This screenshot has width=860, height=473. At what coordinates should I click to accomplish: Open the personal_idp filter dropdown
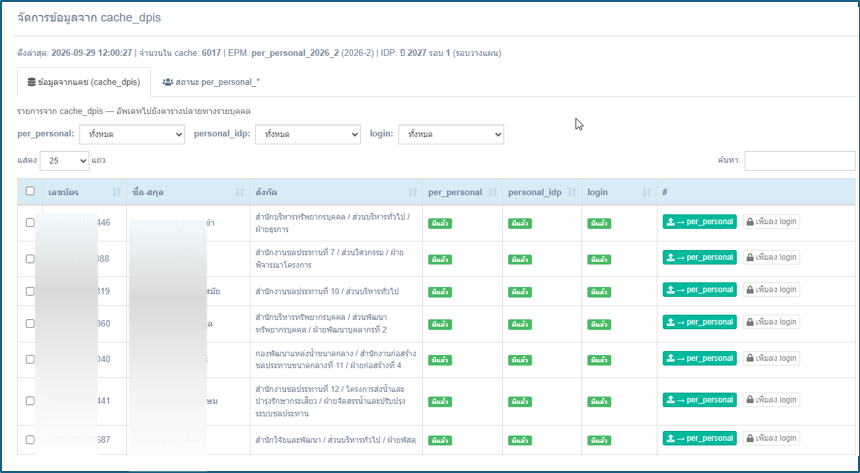pos(308,134)
